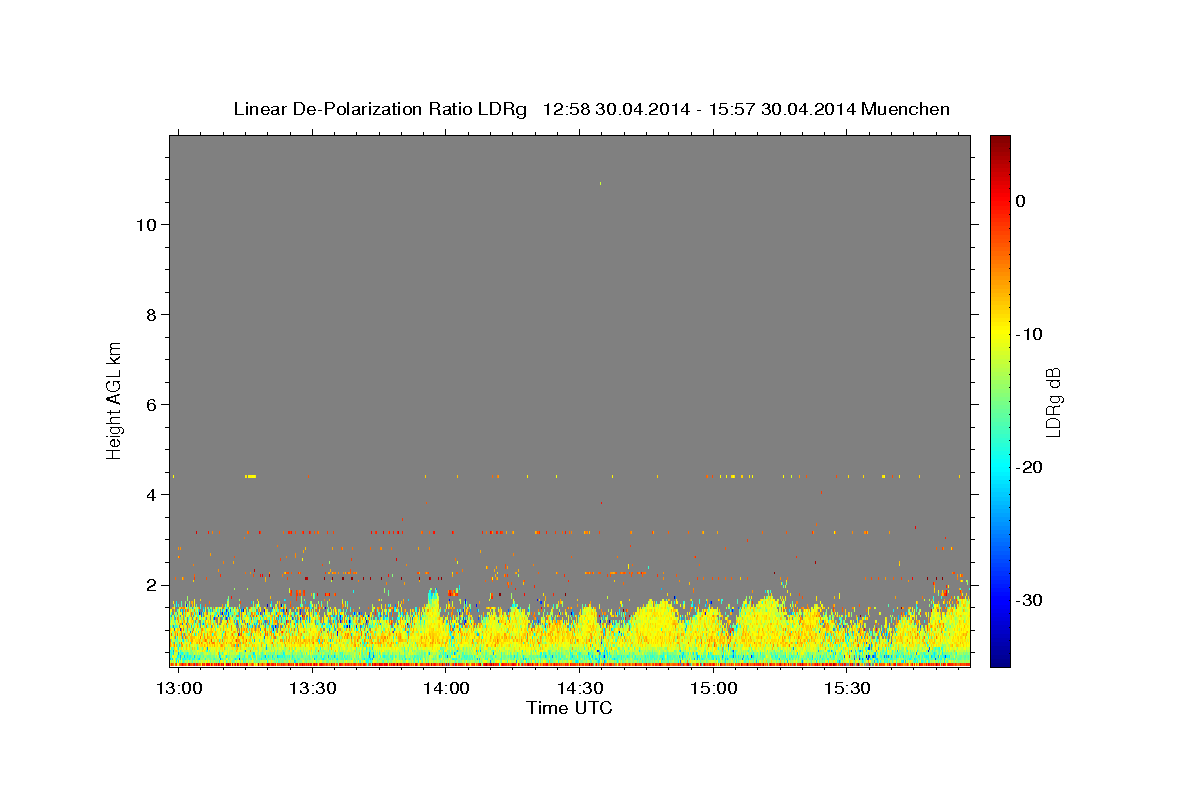Click the 14:30 time tick label
The image size is (1200, 800).
pos(580,689)
